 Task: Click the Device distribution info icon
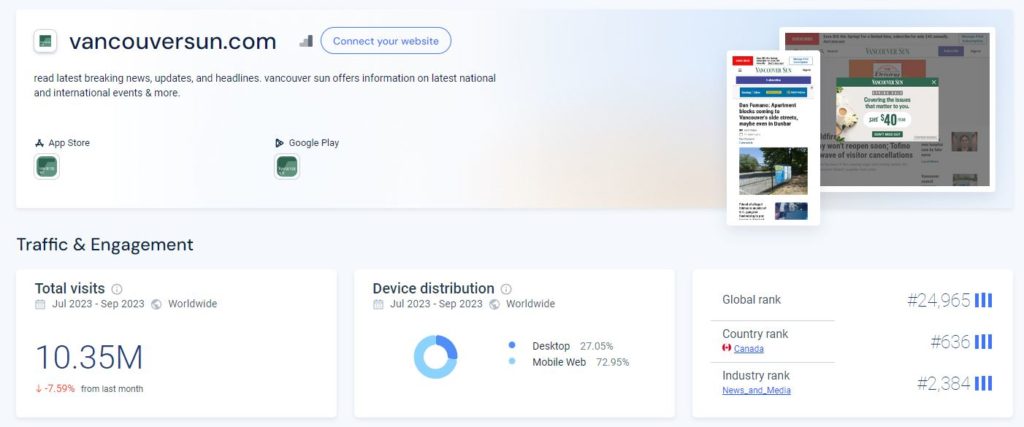tap(506, 289)
